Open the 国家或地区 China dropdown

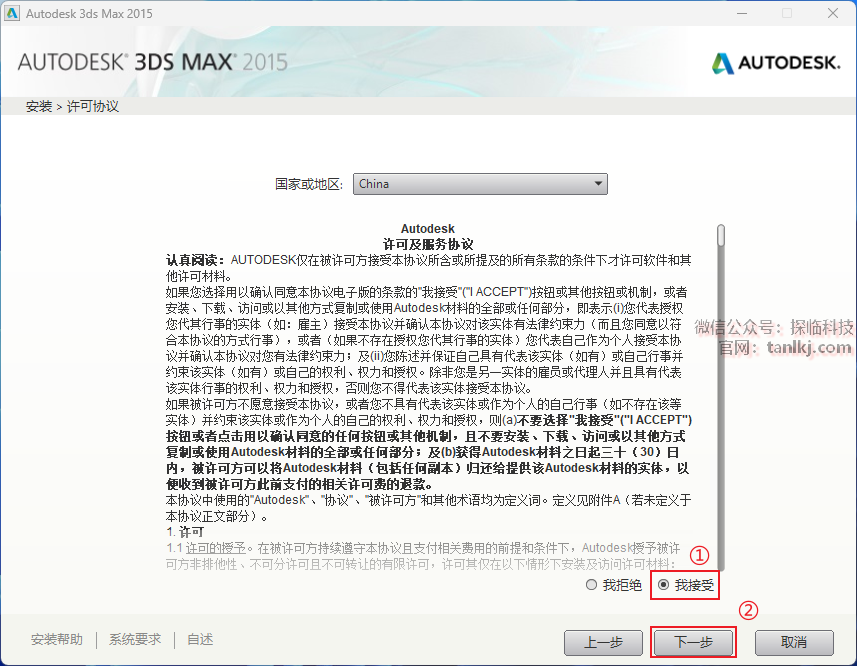point(480,184)
